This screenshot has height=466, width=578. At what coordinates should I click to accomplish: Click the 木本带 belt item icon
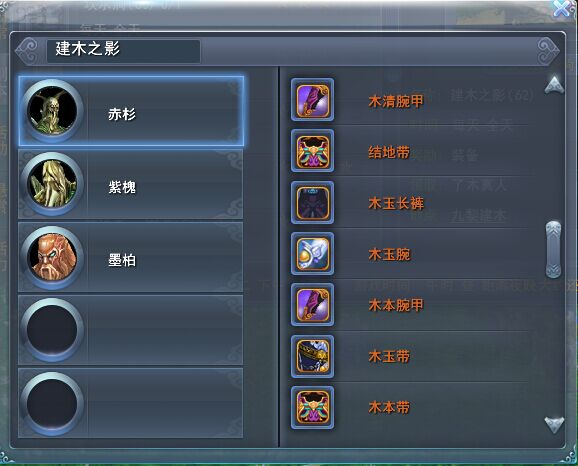point(313,408)
